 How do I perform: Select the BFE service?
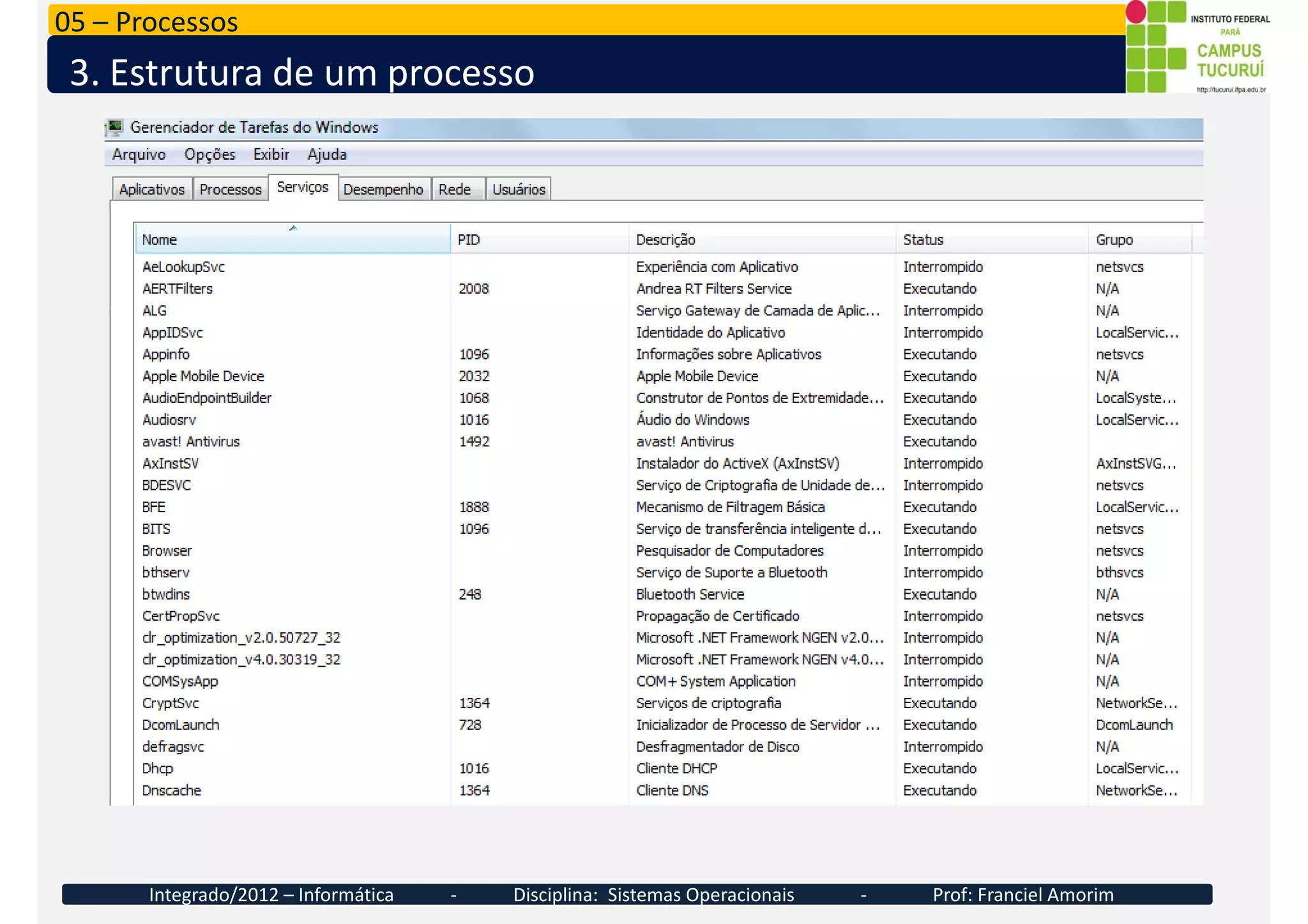(x=154, y=507)
